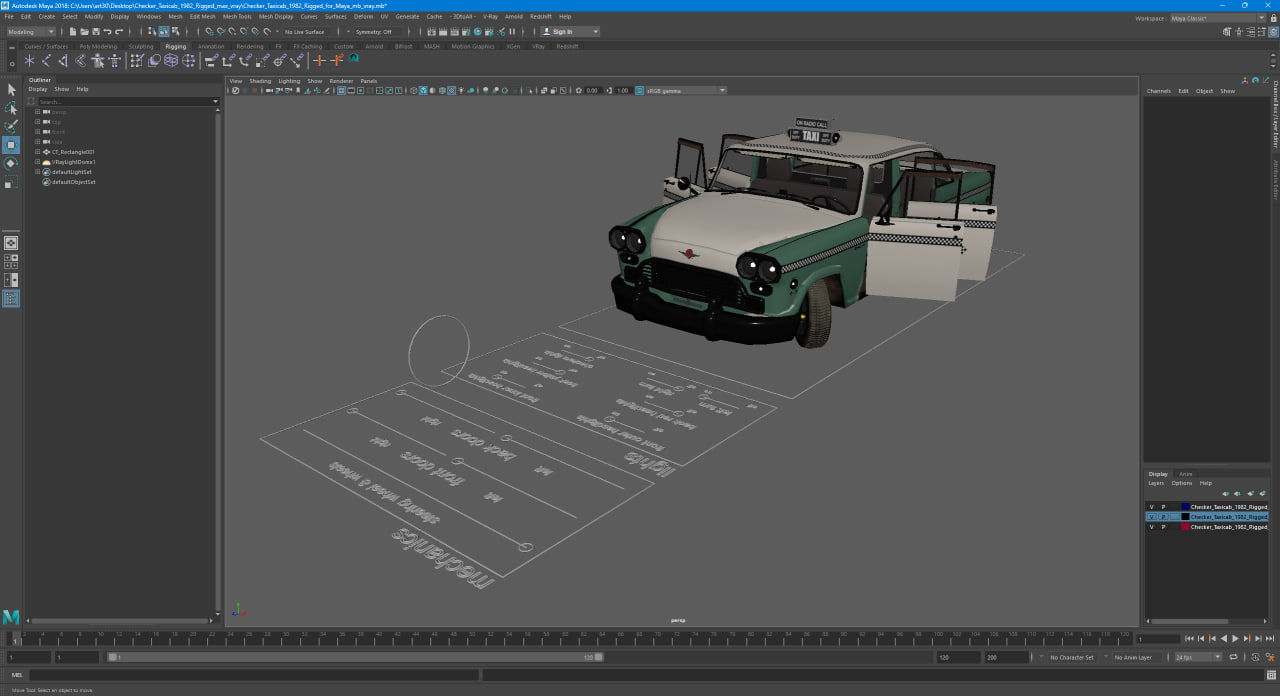
Task: Click the Open Scene folder icon
Action: 85,32
